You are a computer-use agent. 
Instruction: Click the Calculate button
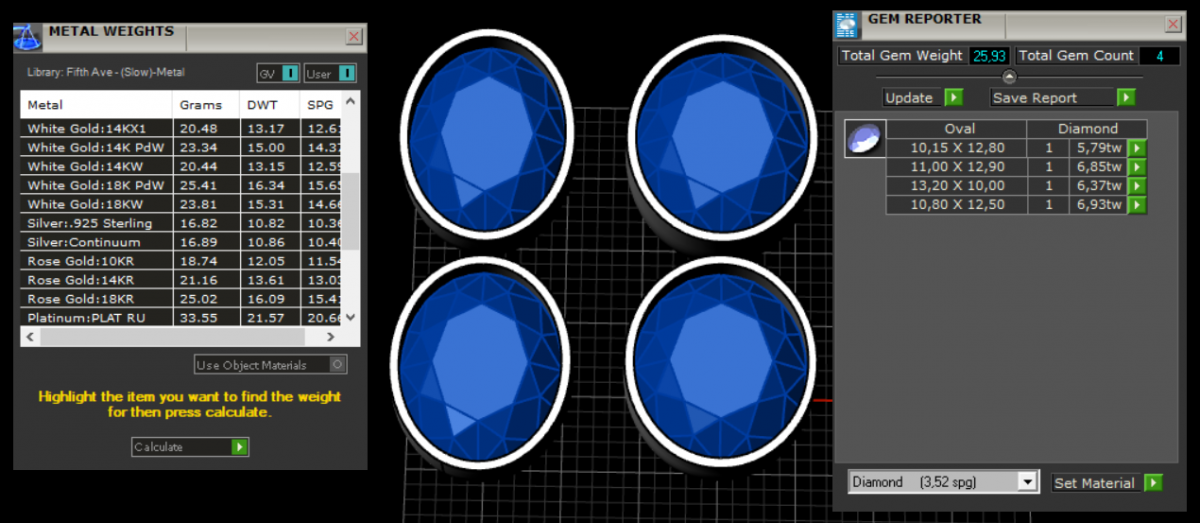(x=190, y=447)
